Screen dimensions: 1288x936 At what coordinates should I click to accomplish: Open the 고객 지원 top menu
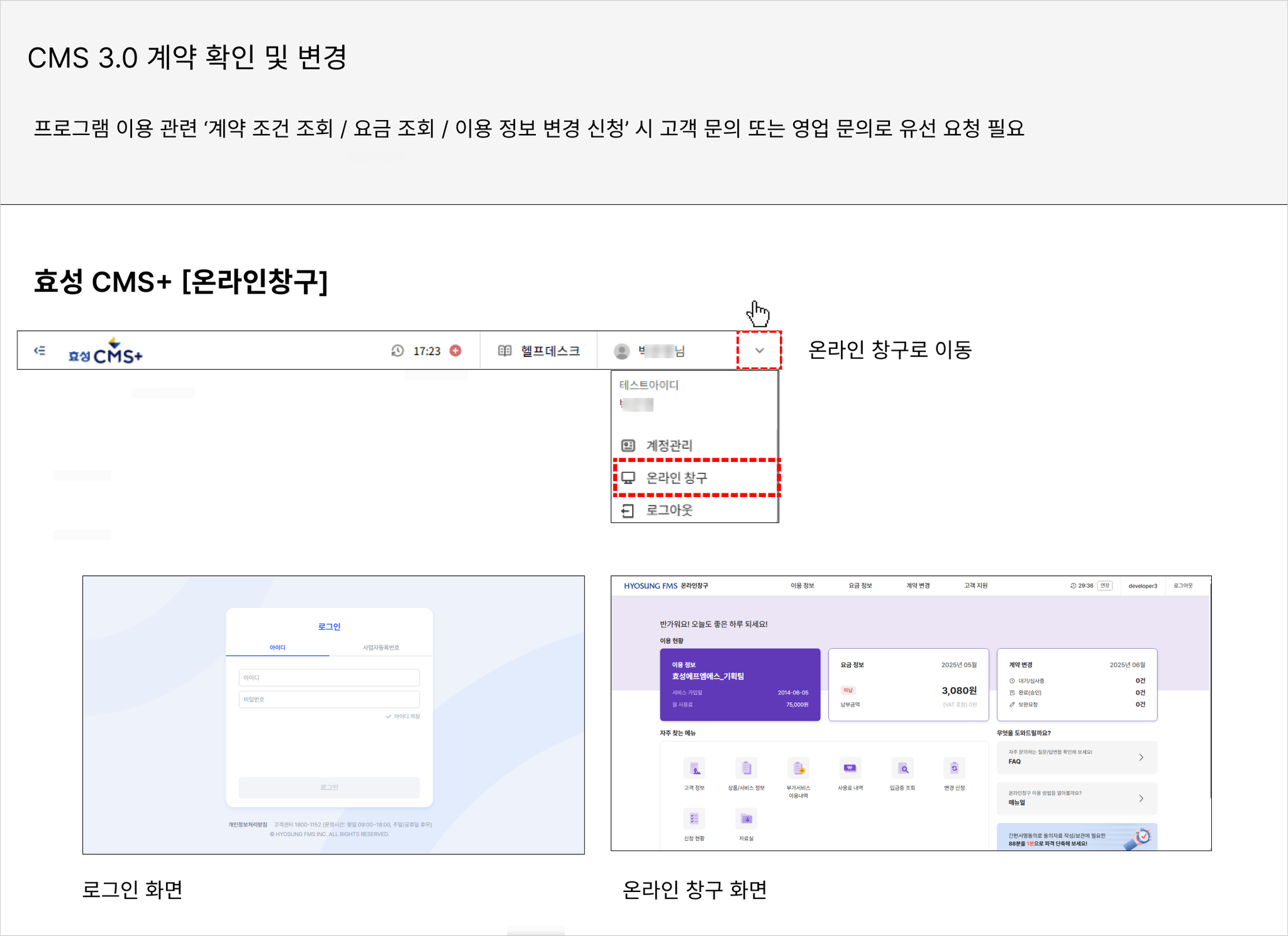tap(976, 586)
